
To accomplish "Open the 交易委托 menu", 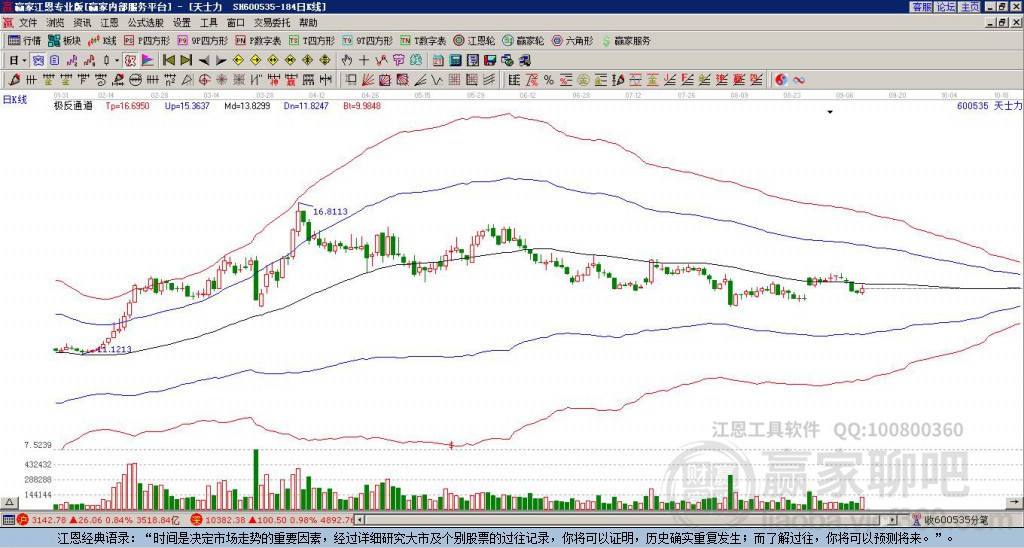I will click(x=272, y=23).
